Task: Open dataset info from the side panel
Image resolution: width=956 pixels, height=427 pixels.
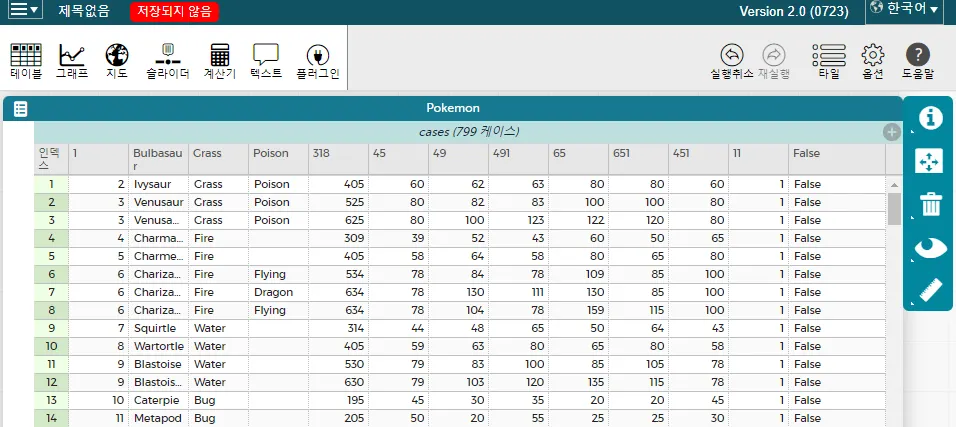Action: pyautogui.click(x=930, y=118)
